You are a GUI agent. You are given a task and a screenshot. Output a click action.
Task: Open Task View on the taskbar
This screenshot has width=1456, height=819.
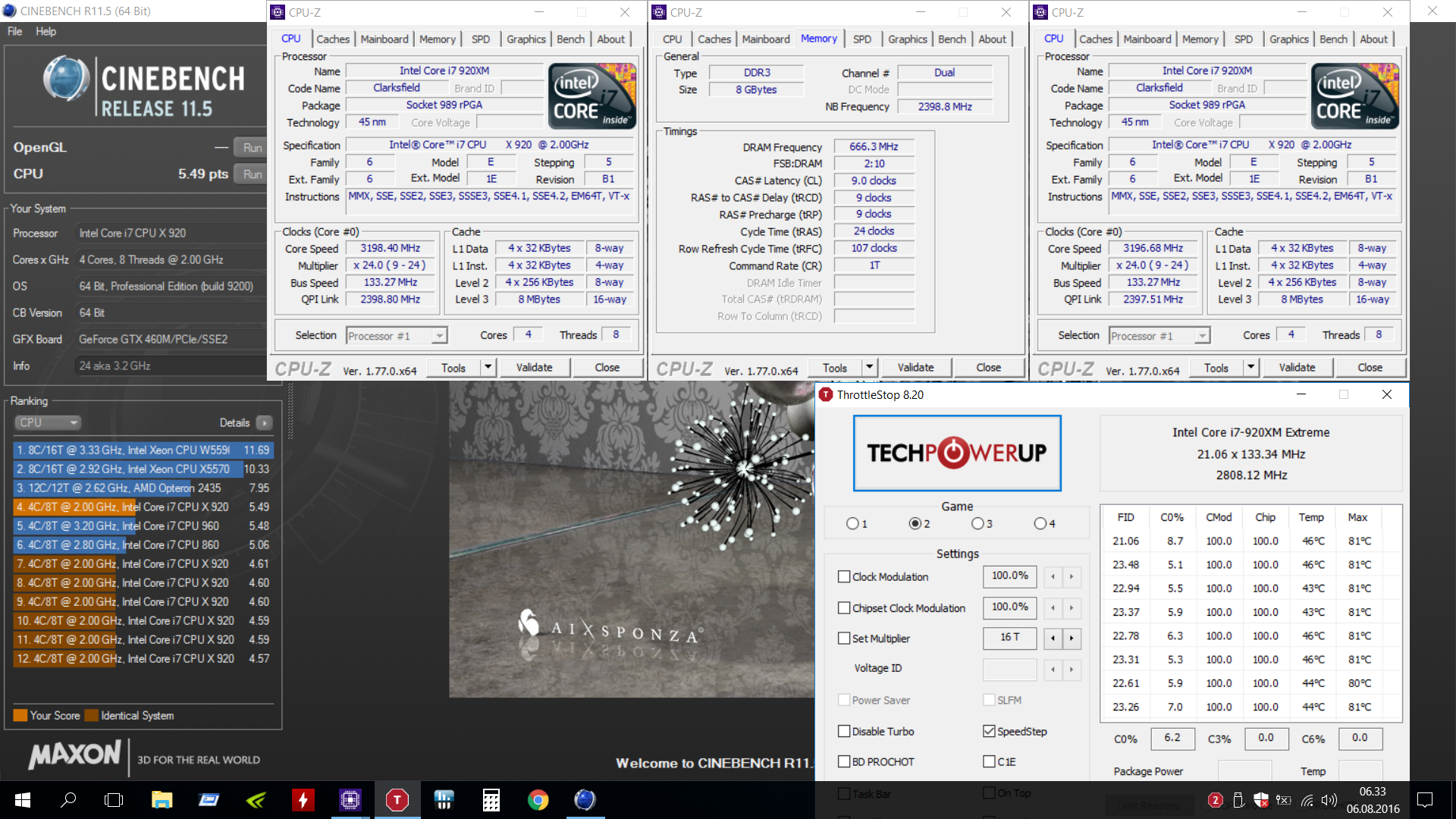[x=114, y=800]
